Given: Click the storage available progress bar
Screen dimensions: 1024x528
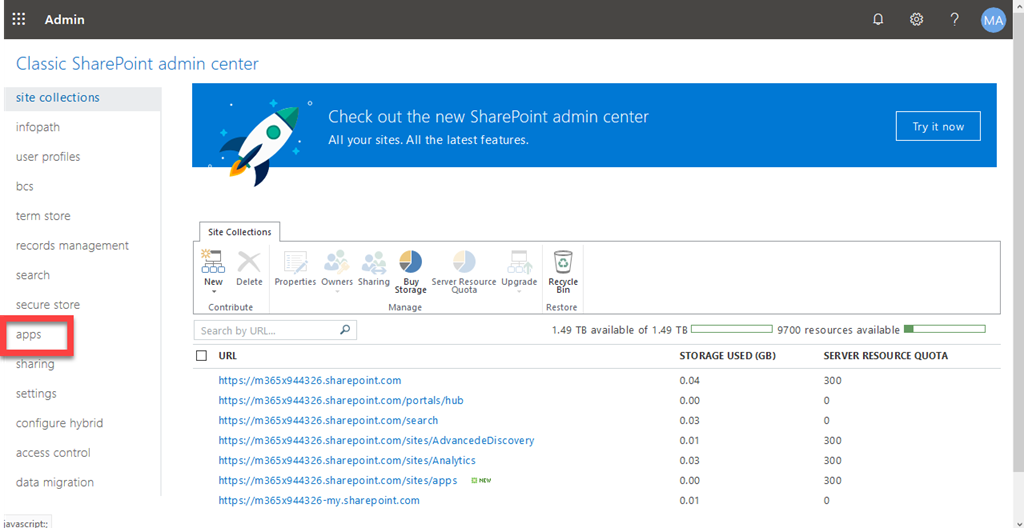Looking at the screenshot, I should 732,329.
